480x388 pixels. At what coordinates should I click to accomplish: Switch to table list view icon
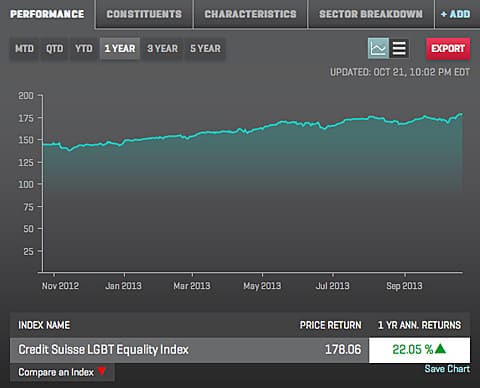399,48
